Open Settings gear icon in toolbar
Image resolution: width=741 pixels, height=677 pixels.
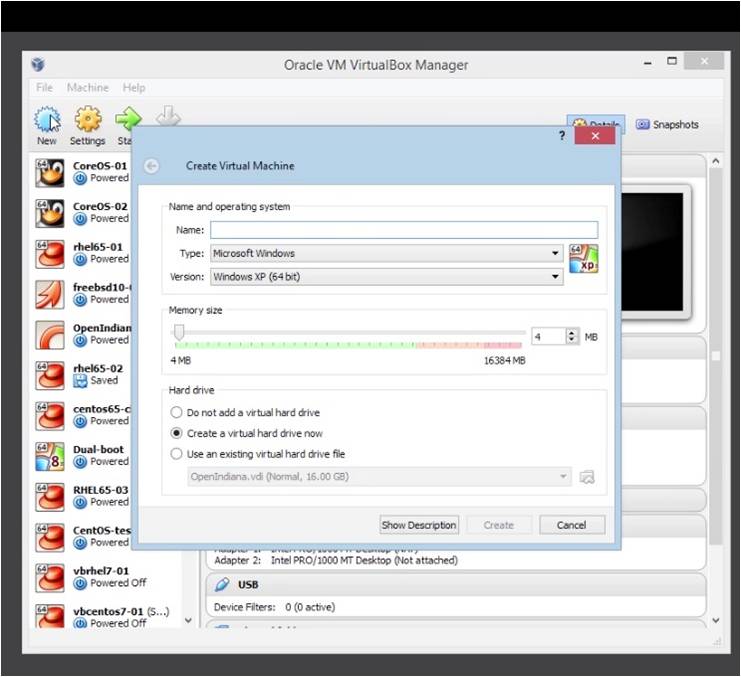[x=88, y=121]
